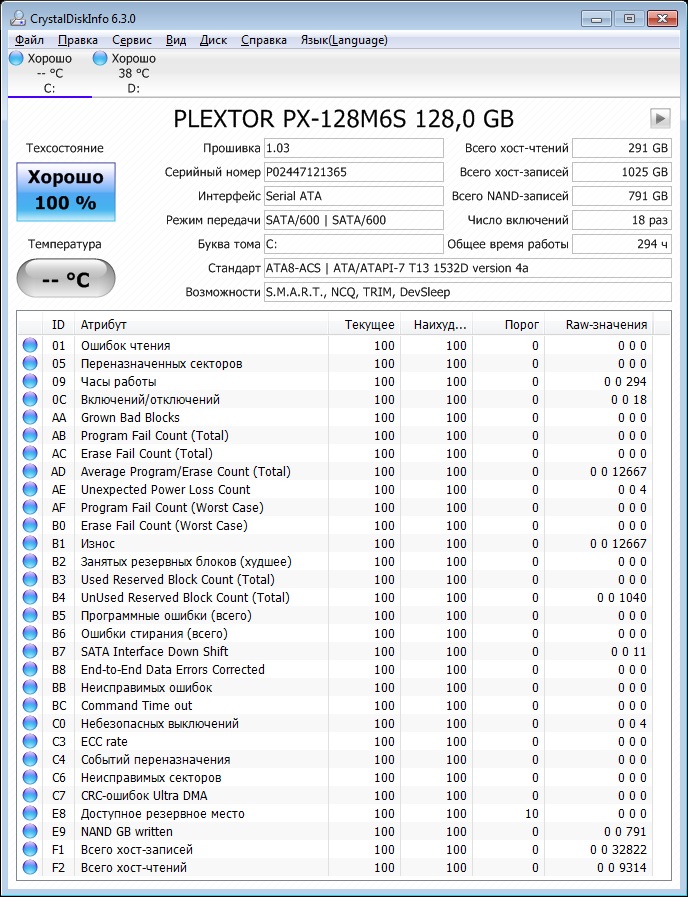Click status circle for CRC-ошибок Ultra DMA
This screenshot has width=688, height=897.
[30, 795]
